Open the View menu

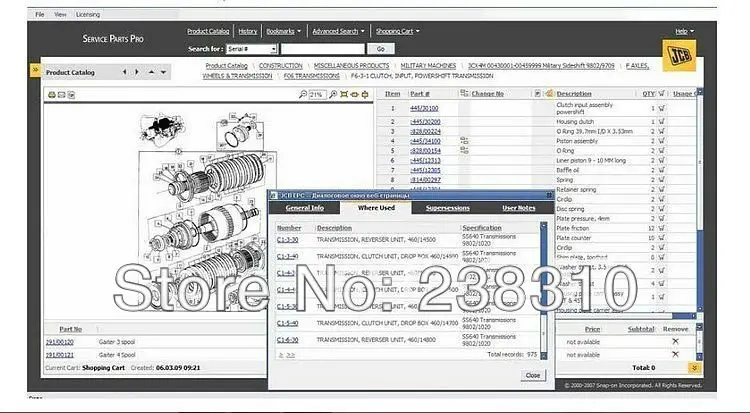click(60, 14)
